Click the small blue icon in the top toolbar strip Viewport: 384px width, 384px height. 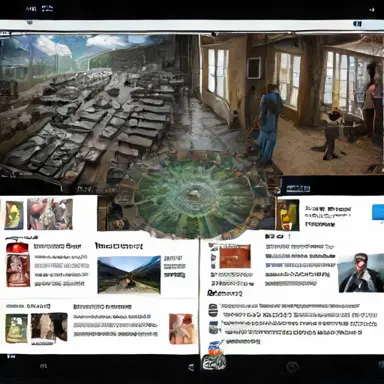click(357, 24)
